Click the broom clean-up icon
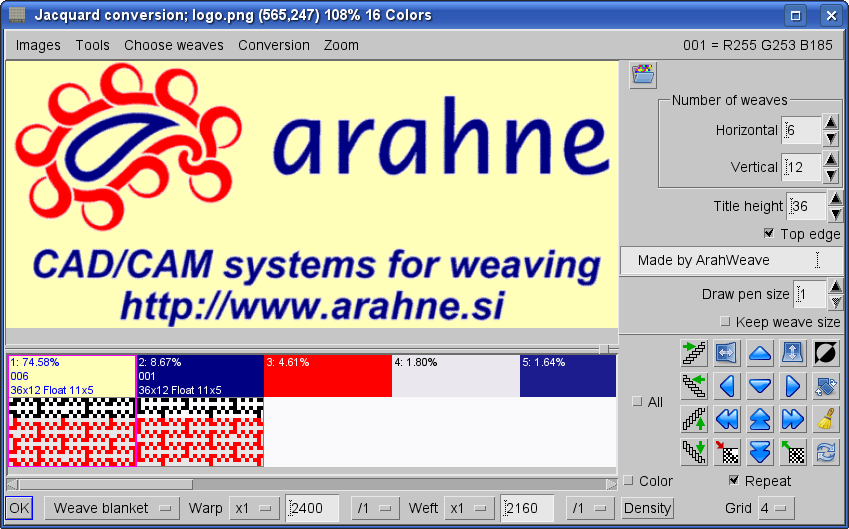The image size is (849, 529). 825,418
